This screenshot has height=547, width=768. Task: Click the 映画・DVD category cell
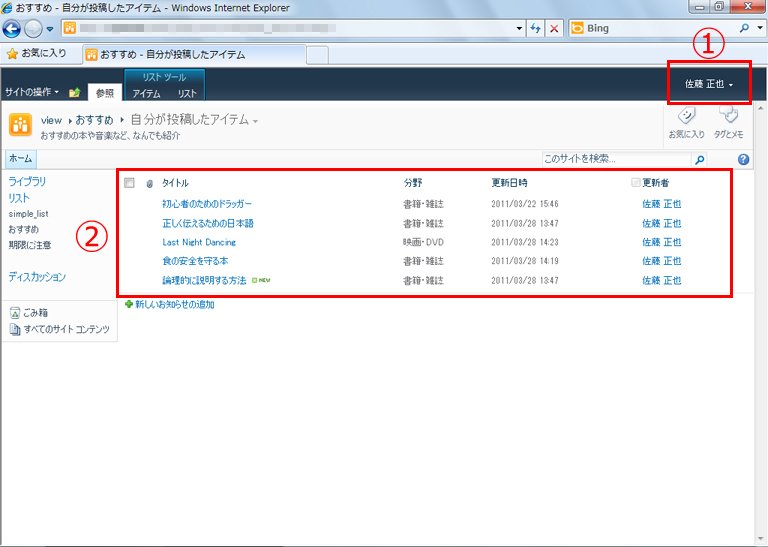pos(423,242)
